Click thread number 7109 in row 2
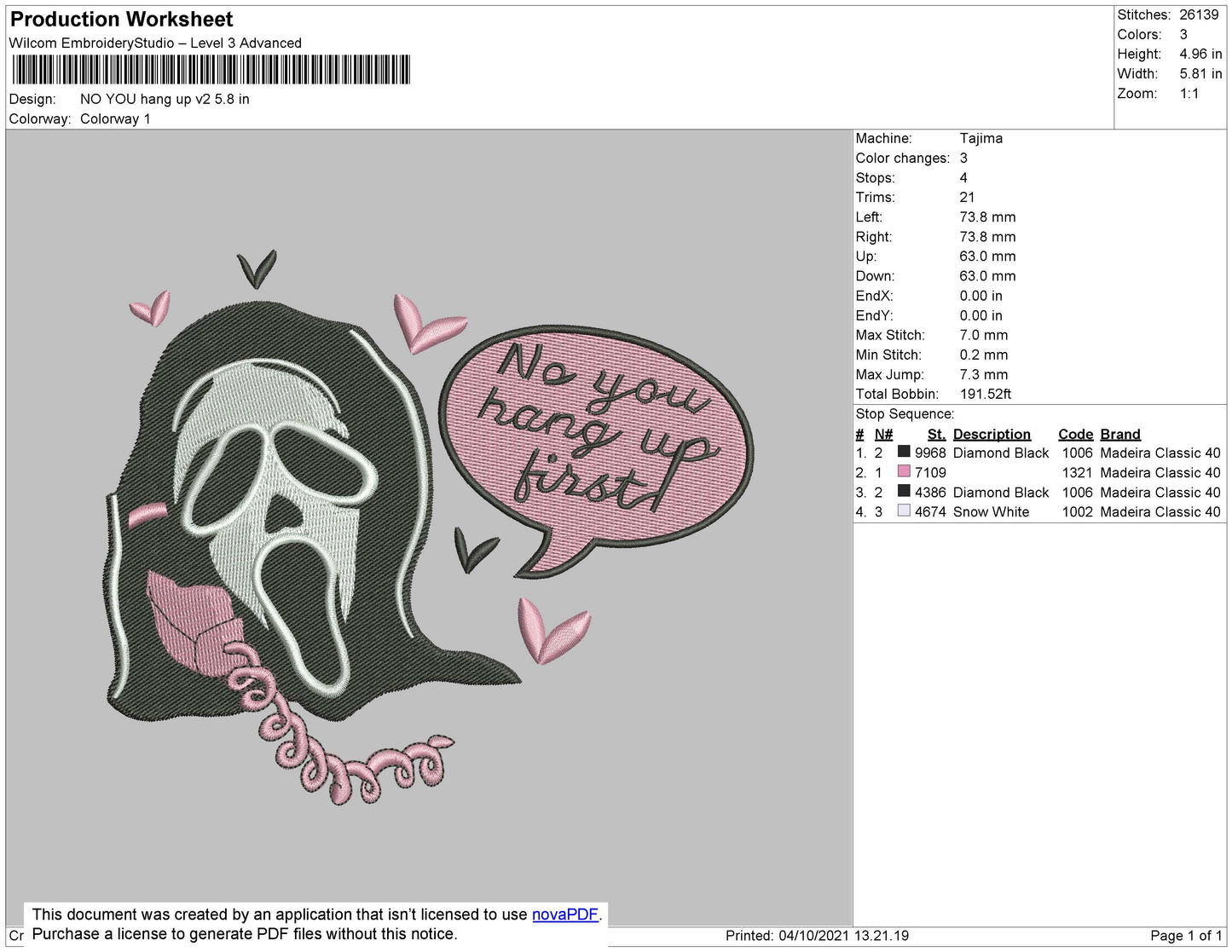1232x952 pixels. (930, 472)
